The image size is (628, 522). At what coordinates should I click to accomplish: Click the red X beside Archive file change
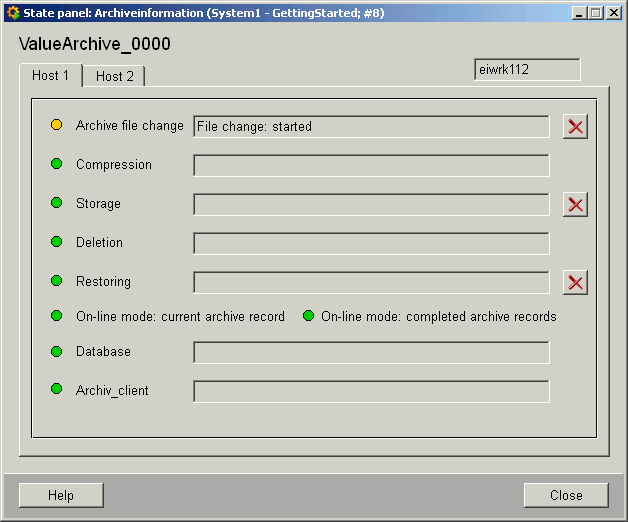click(575, 126)
